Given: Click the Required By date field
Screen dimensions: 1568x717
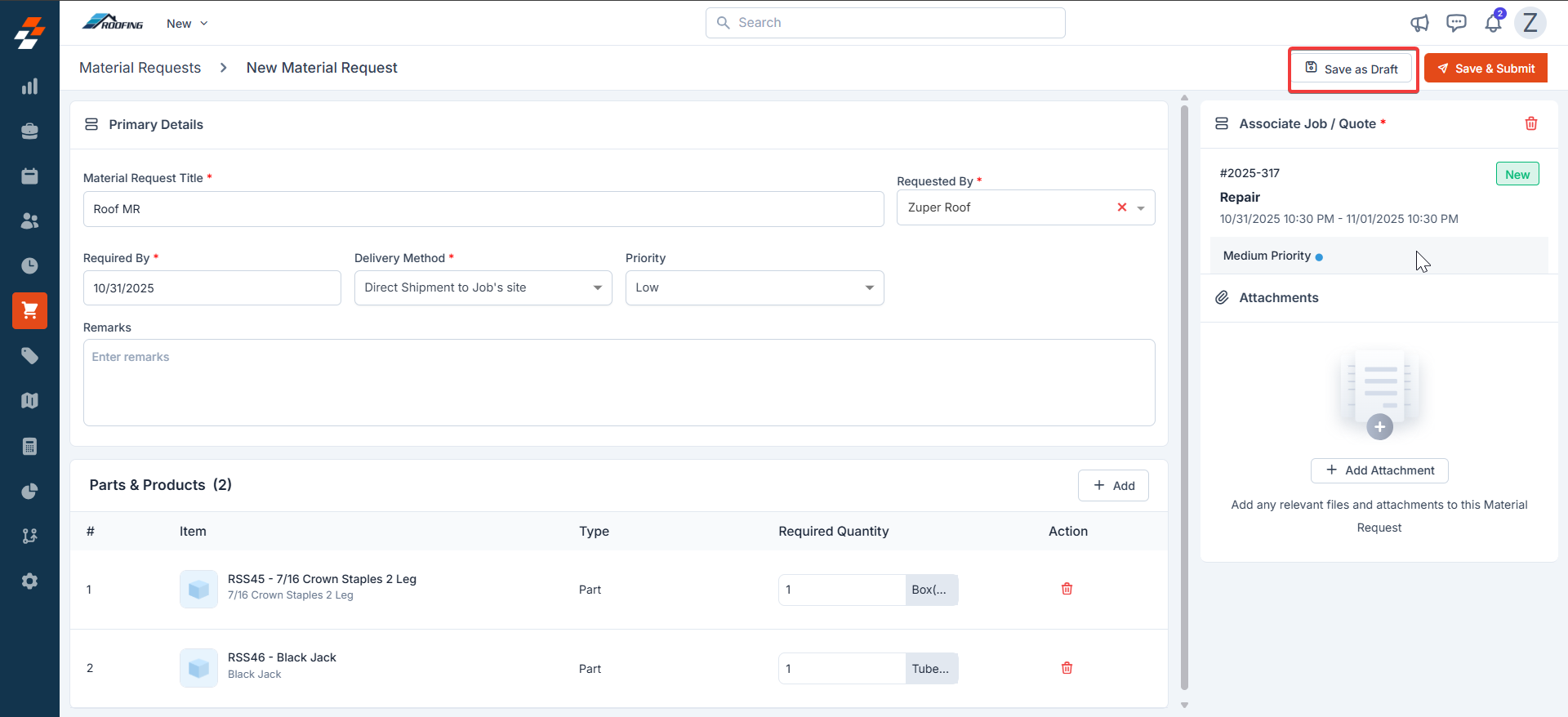Looking at the screenshot, I should 212,288.
